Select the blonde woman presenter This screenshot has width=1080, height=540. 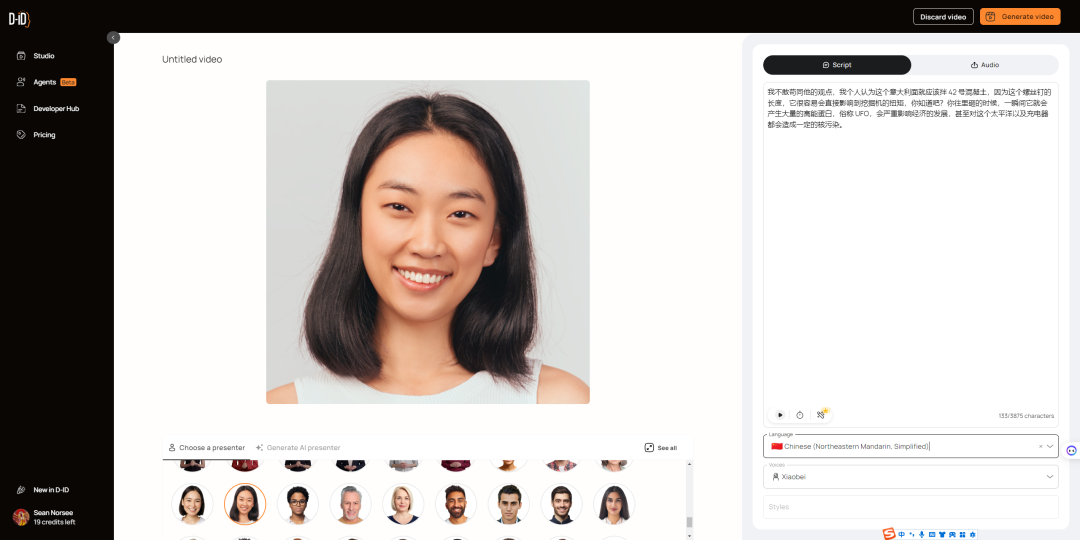pyautogui.click(x=403, y=504)
